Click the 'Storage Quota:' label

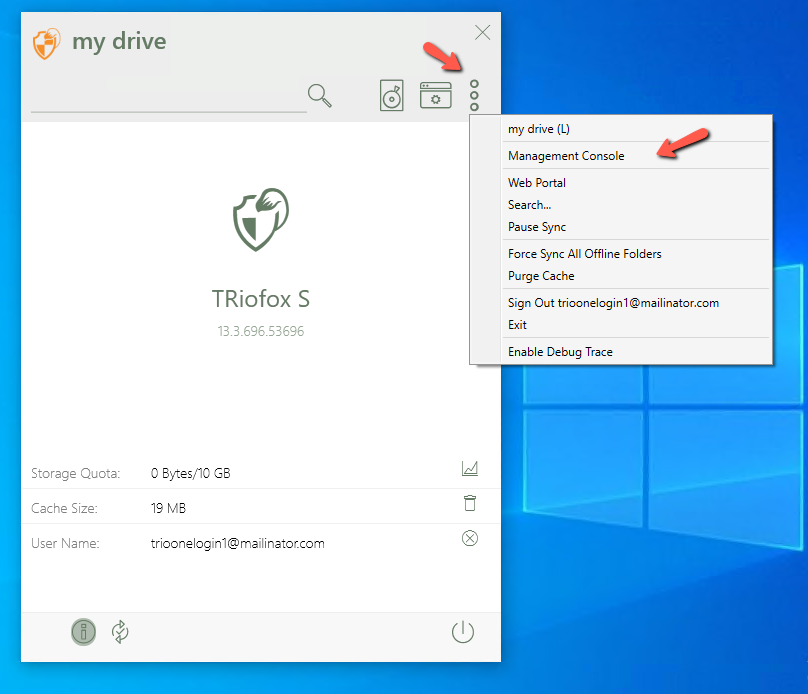click(x=75, y=473)
